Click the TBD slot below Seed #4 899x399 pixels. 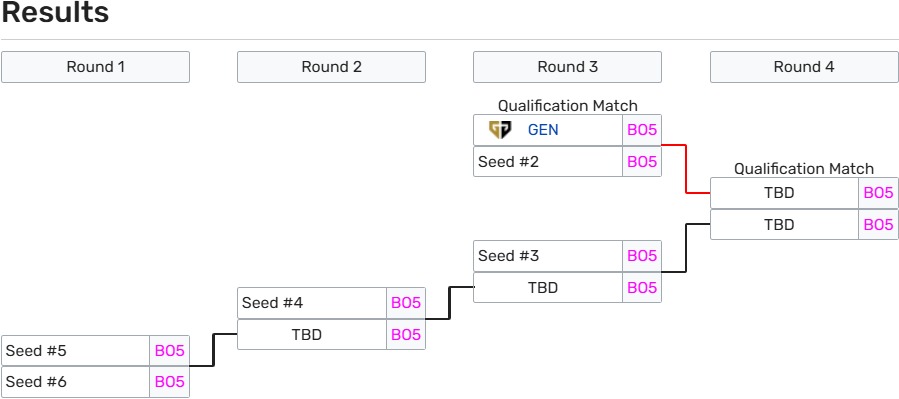(312, 334)
